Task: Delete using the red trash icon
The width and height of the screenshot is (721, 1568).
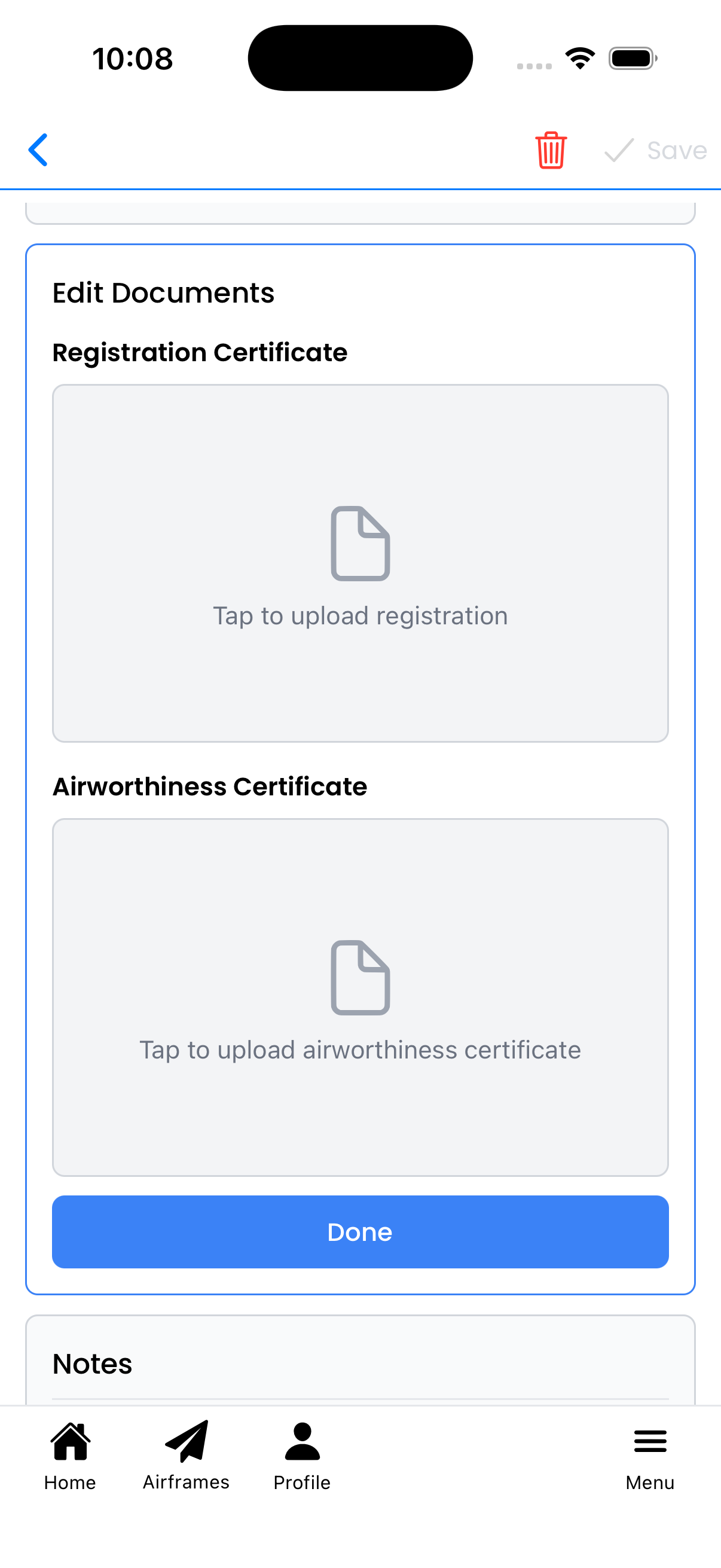Action: (x=551, y=150)
